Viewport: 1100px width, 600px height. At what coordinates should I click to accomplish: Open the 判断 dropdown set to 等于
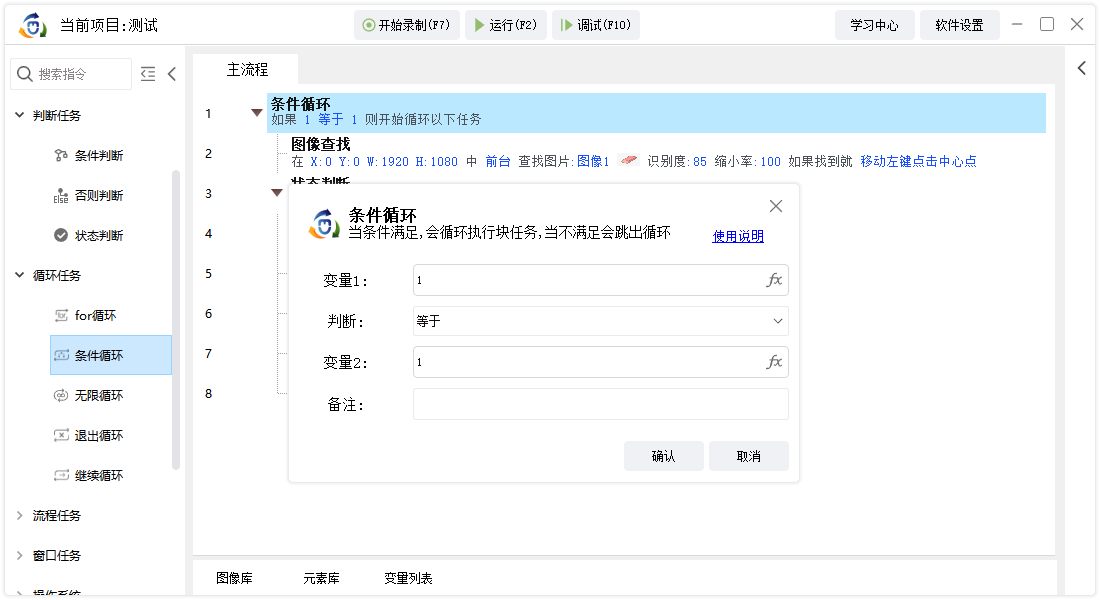601,321
